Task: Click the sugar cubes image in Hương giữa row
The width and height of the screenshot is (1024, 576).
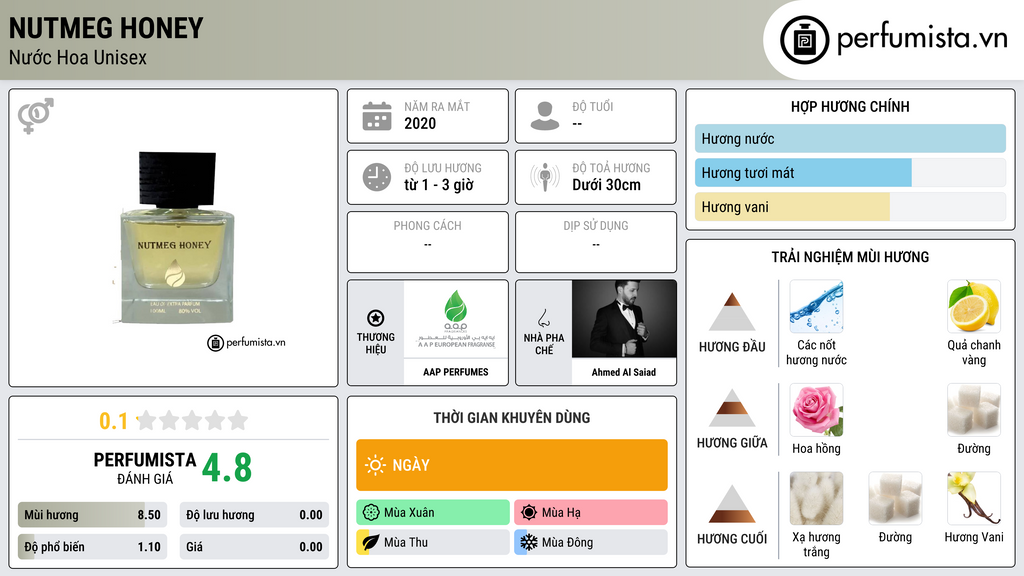Action: pos(974,410)
